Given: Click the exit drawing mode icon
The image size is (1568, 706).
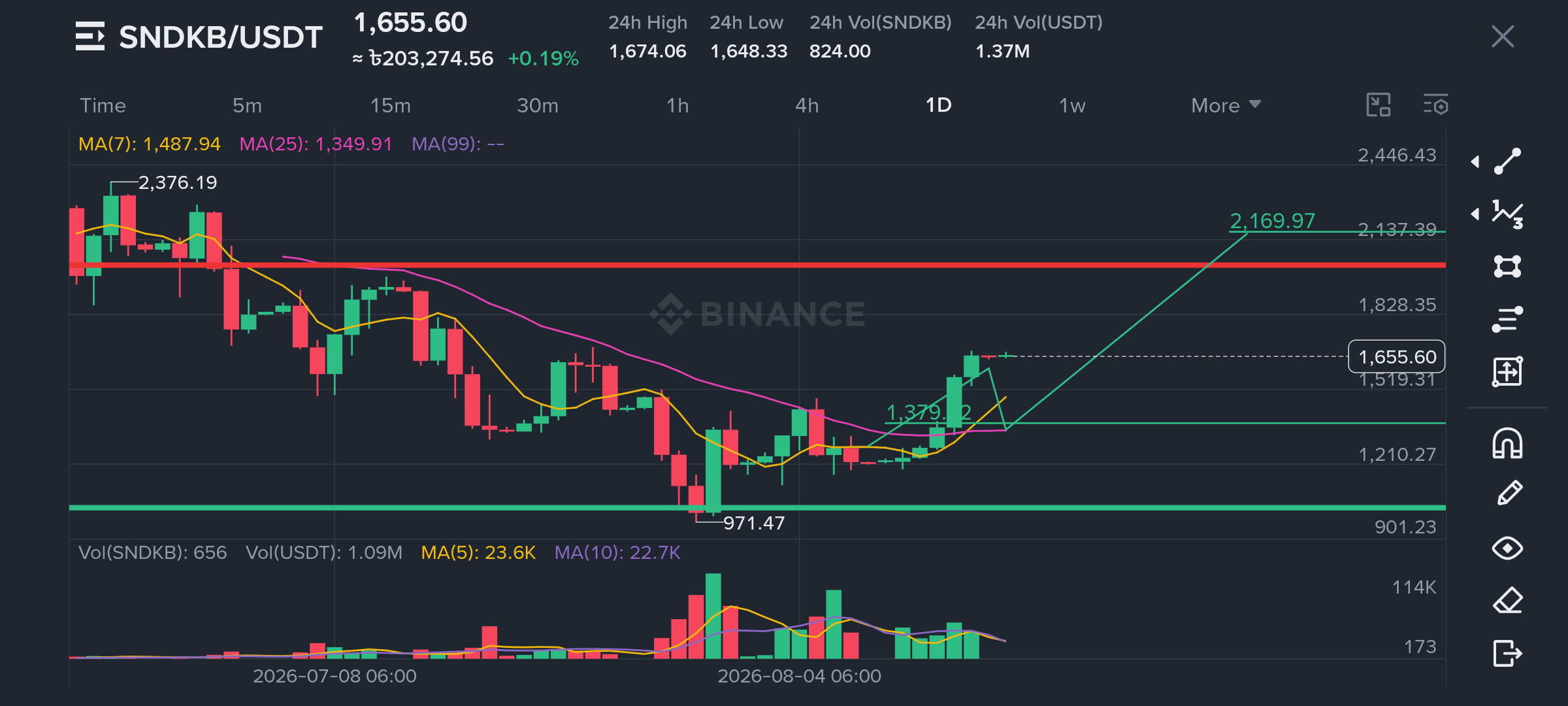Looking at the screenshot, I should click(x=1507, y=652).
